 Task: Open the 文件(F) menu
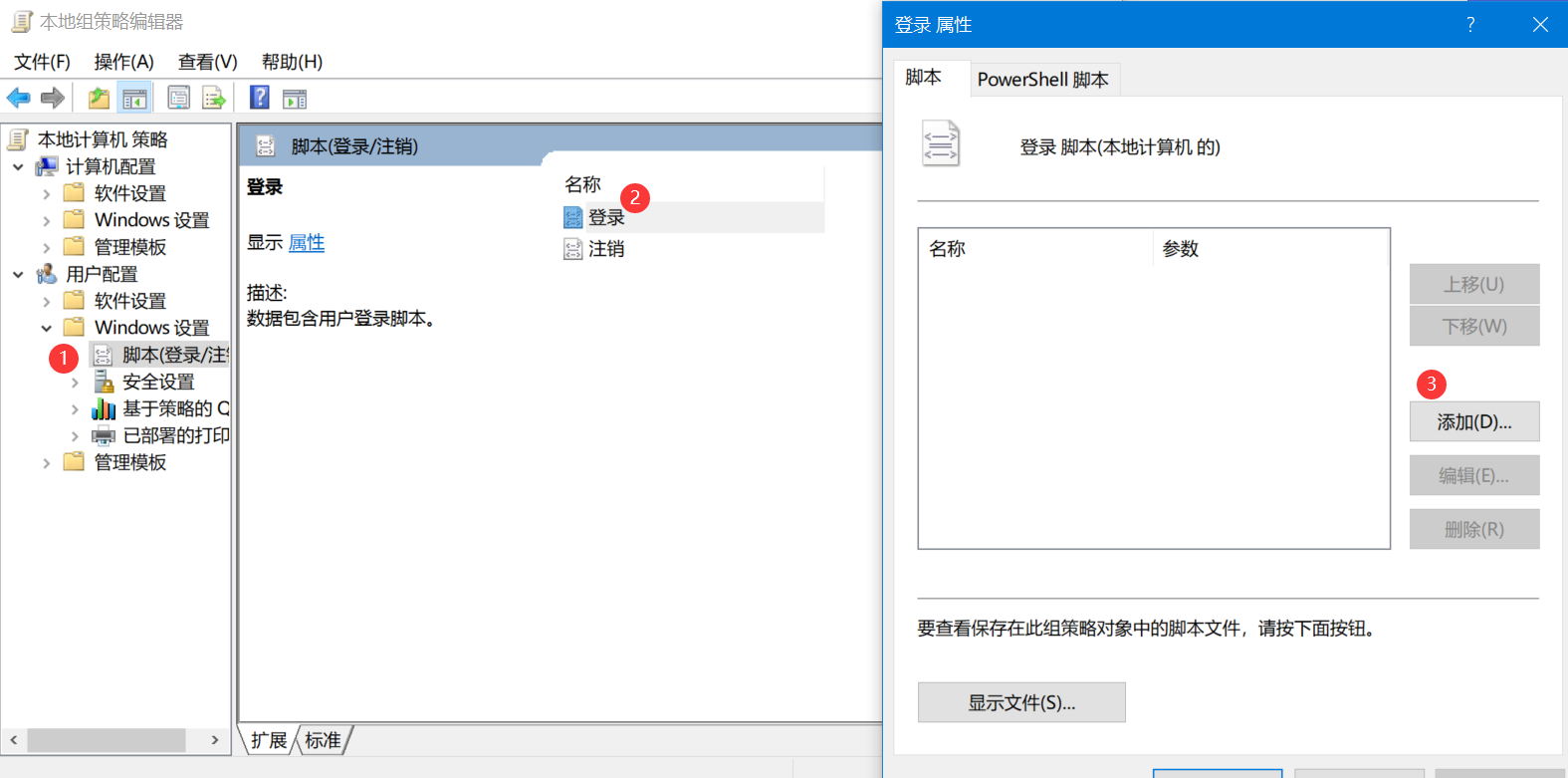(42, 62)
